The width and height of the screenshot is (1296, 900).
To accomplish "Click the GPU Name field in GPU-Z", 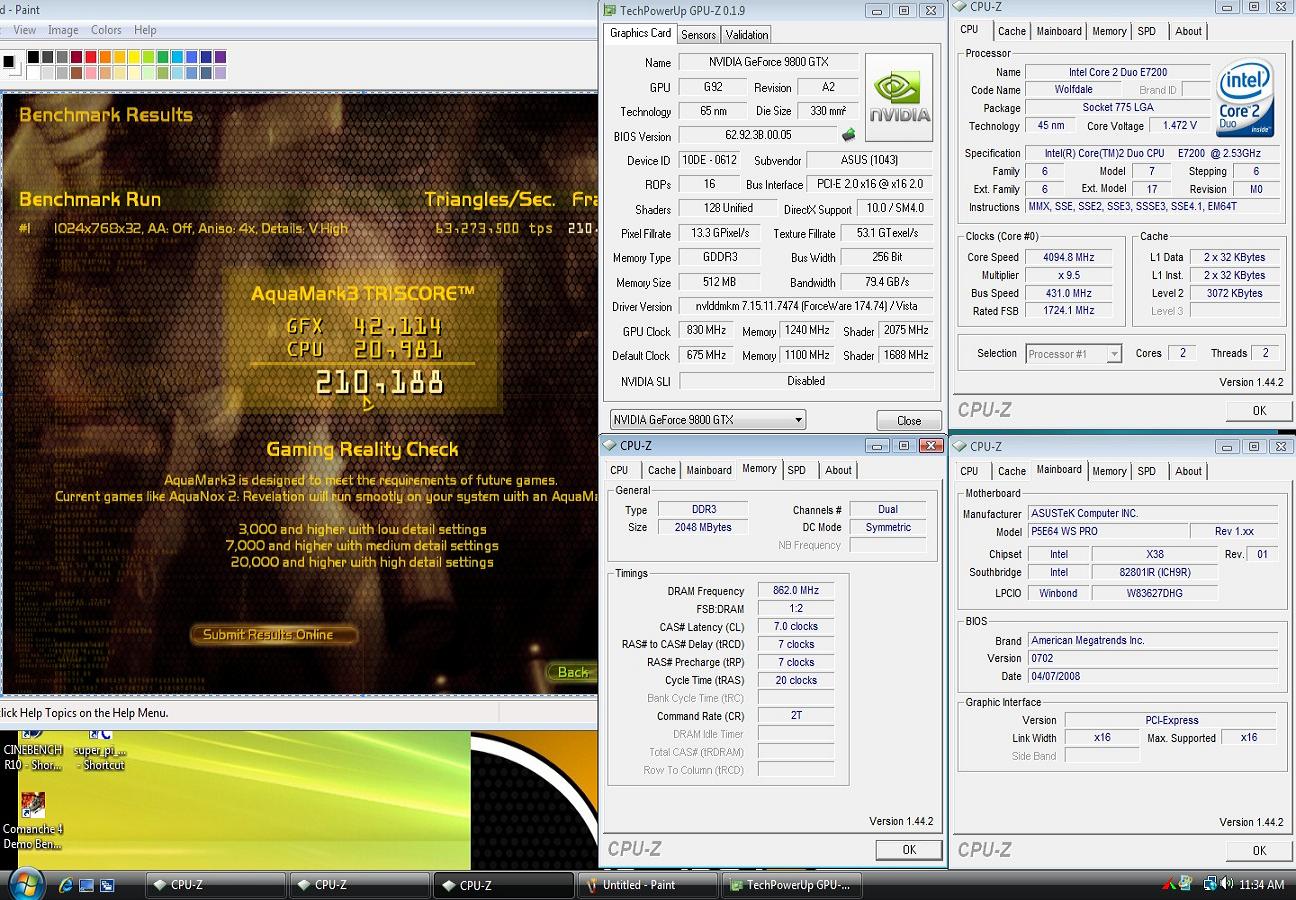I will coord(768,62).
